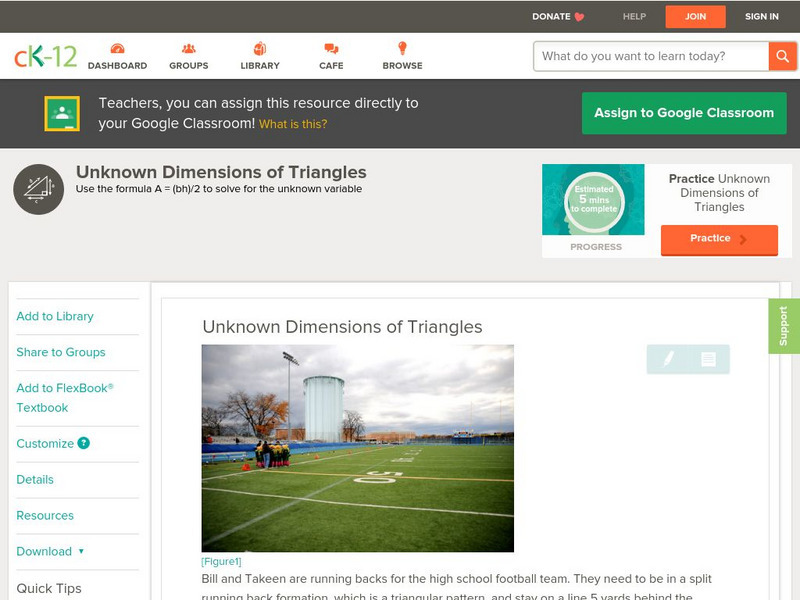Viewport: 800px width, 600px height.
Task: Expand the Download dropdown arrow
Action: [x=81, y=551]
